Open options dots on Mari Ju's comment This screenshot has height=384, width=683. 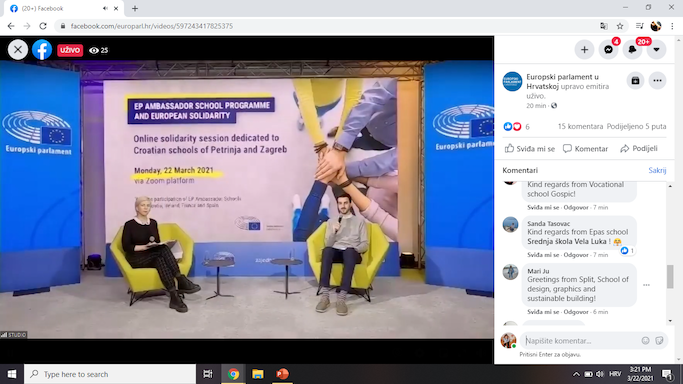(x=646, y=285)
